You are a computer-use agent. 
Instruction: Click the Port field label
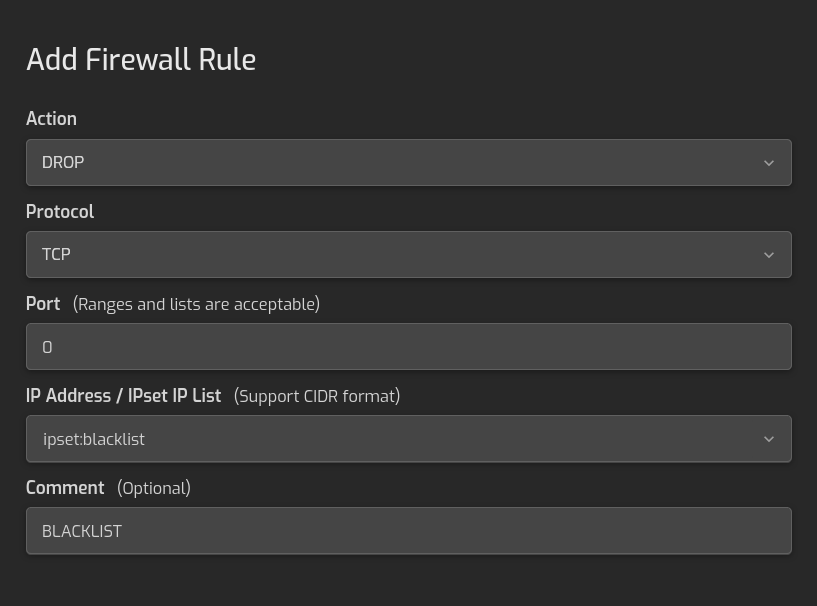coord(43,304)
